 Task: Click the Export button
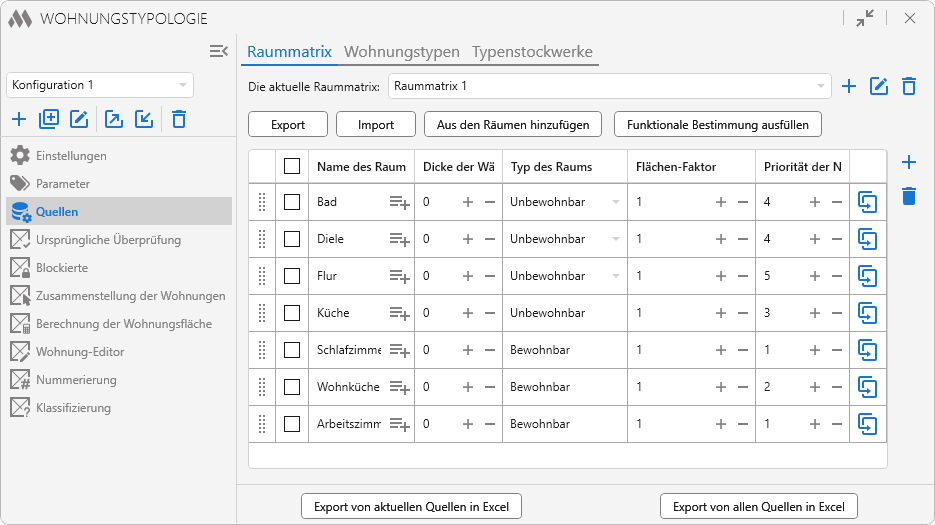(x=288, y=125)
